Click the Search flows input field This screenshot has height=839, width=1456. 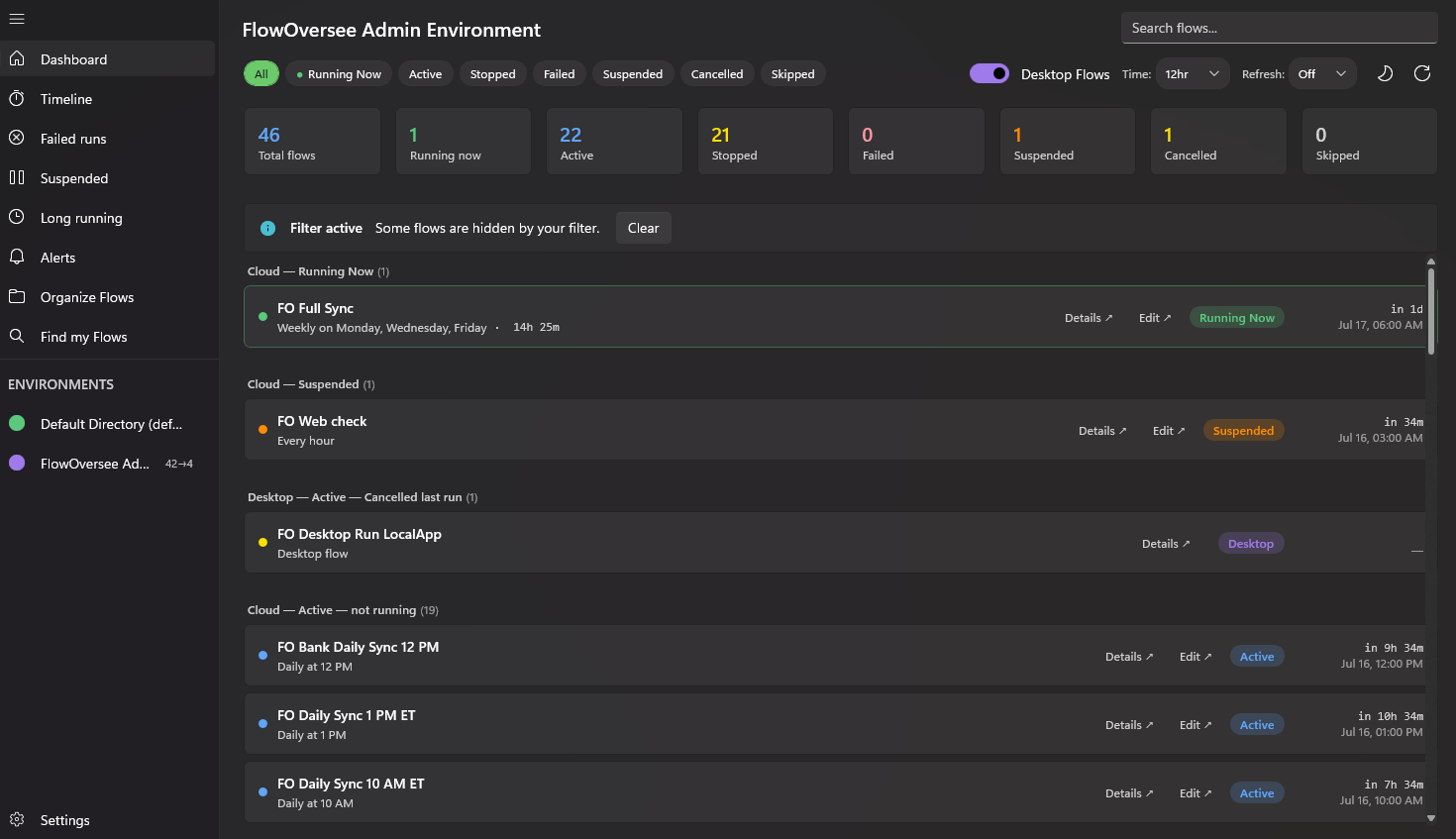1279,28
